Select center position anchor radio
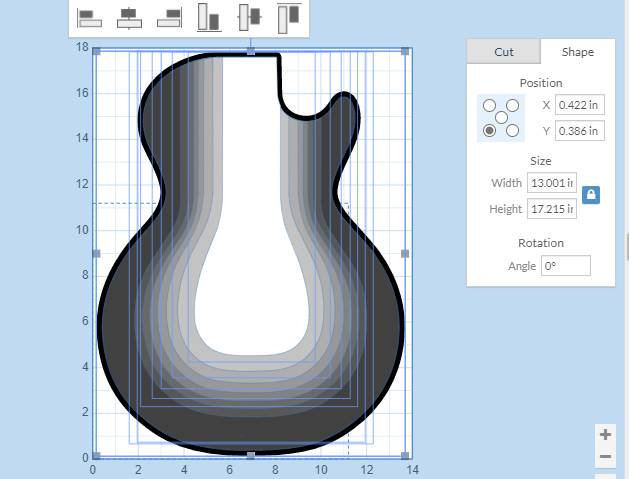 point(501,118)
